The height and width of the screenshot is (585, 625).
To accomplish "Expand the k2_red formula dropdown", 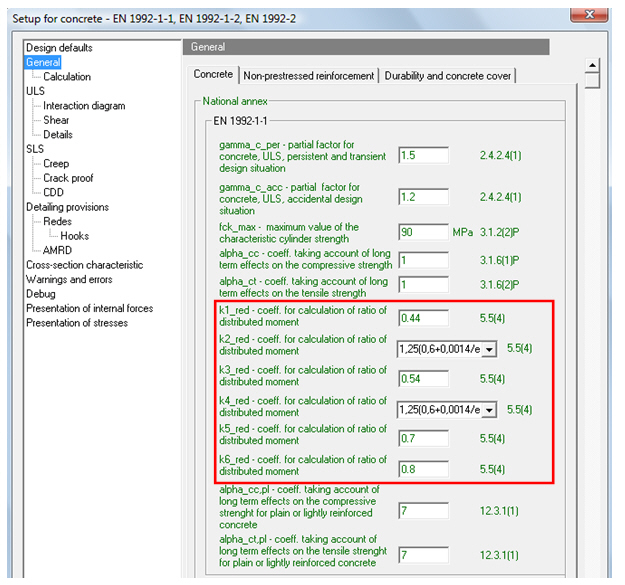I will coord(488,349).
